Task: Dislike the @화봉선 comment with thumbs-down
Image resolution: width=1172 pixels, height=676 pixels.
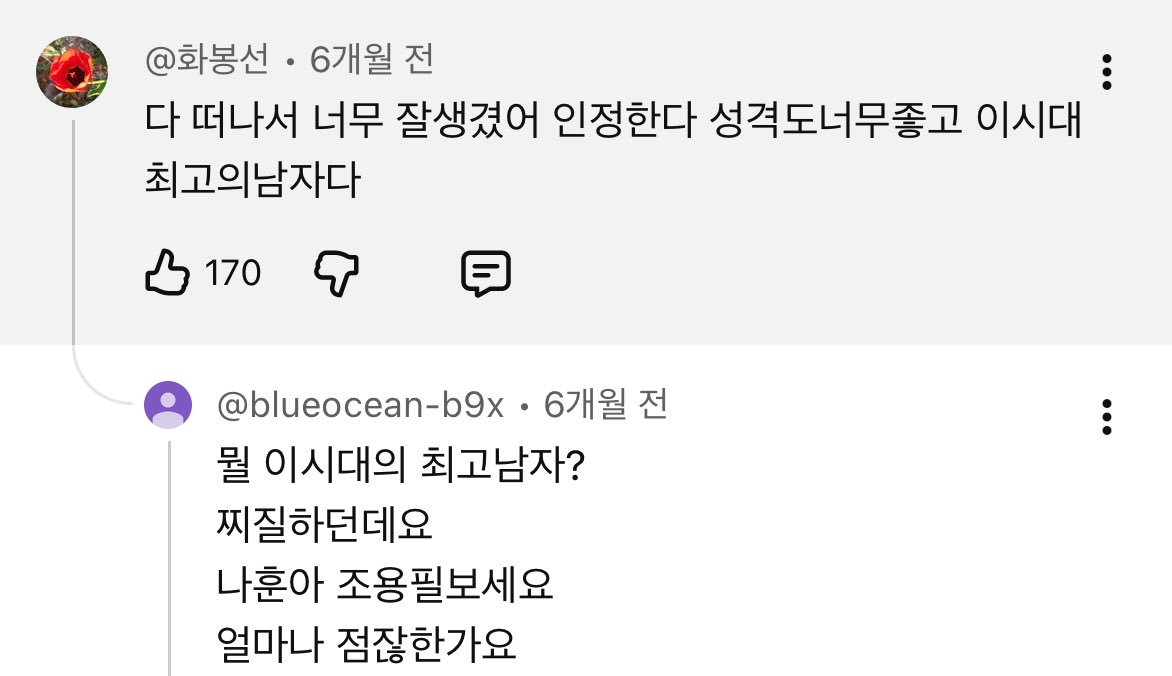Action: pyautogui.click(x=336, y=273)
